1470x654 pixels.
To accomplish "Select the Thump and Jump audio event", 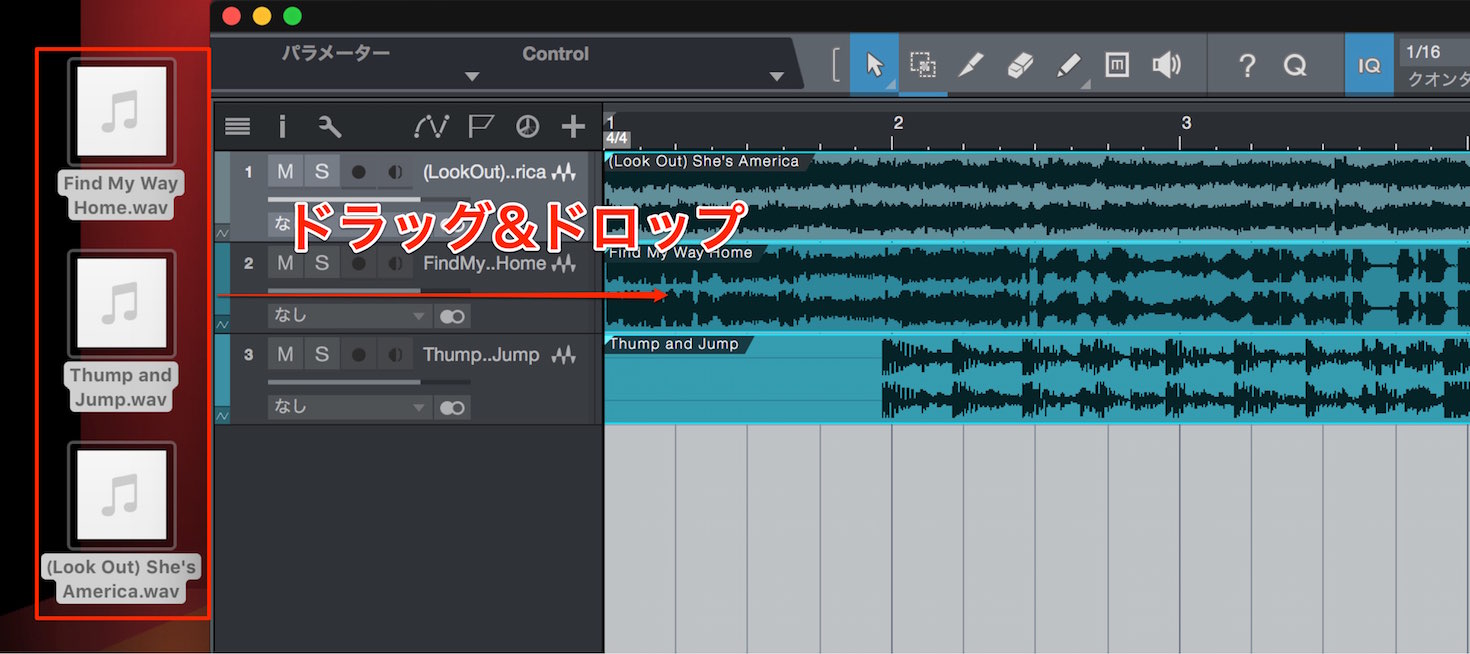I will coord(1037,379).
